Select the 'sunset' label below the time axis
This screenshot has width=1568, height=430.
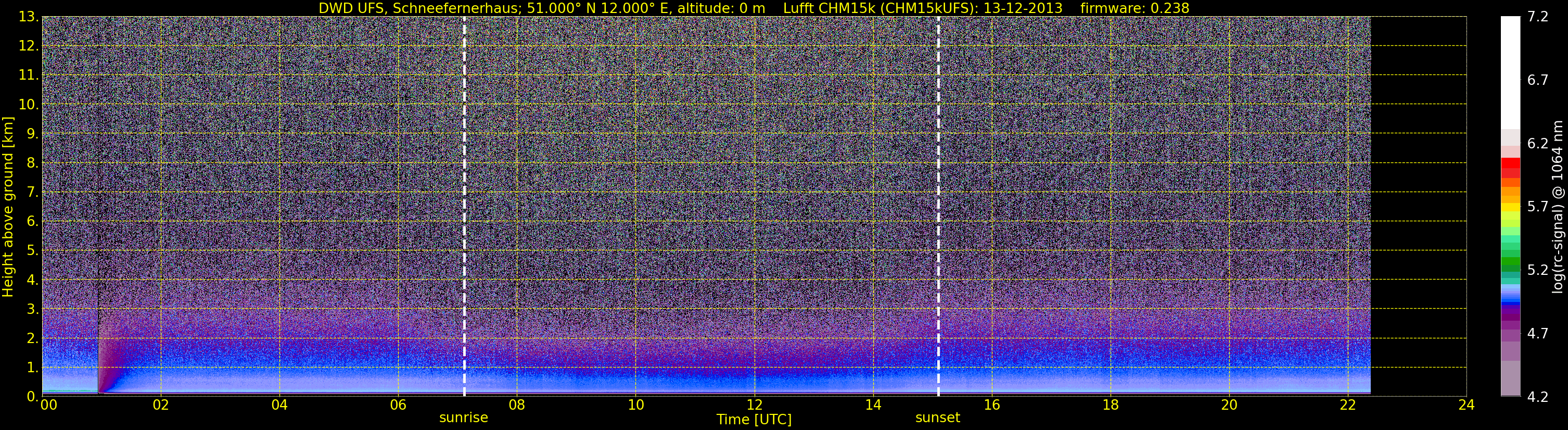click(x=937, y=417)
